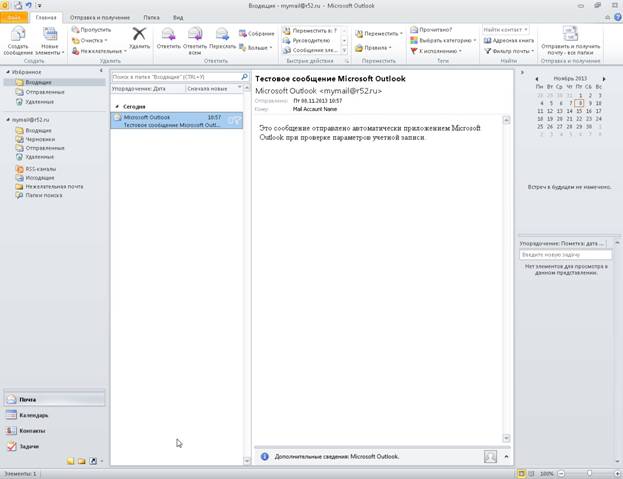
Task: Open Черновики drafts folder
Action: tap(40, 139)
